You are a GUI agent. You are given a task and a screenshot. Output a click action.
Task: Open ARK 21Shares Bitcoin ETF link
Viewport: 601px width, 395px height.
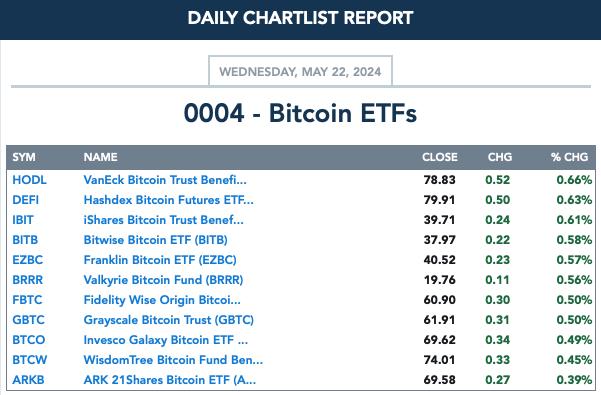pyautogui.click(x=169, y=380)
